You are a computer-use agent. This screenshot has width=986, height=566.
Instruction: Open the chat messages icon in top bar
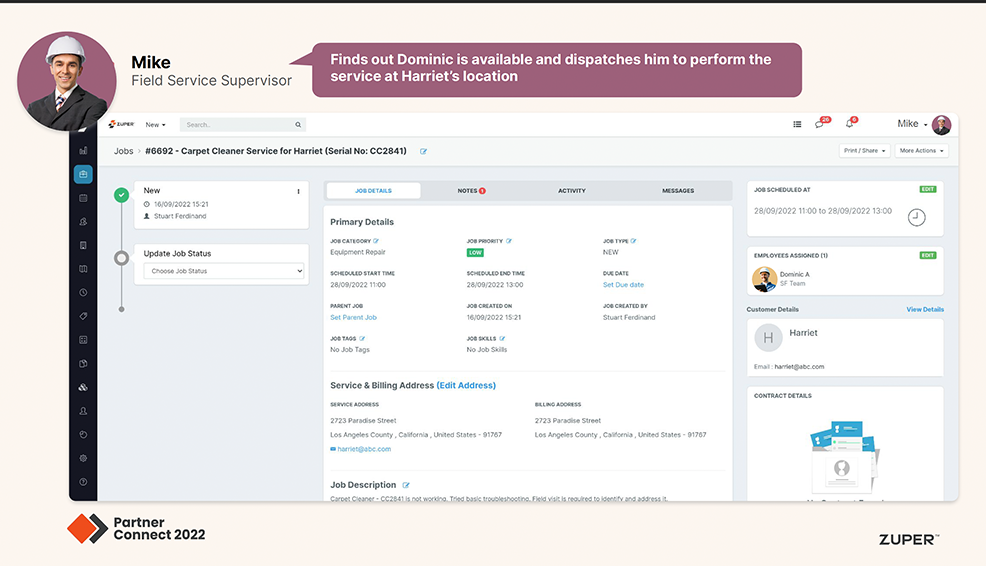click(820, 124)
